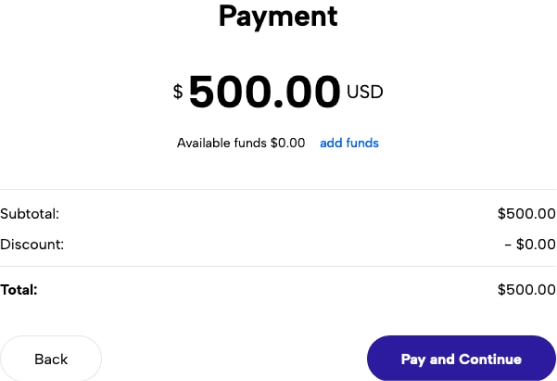Click the divider line above Subtotal
The image size is (557, 381).
point(278,190)
